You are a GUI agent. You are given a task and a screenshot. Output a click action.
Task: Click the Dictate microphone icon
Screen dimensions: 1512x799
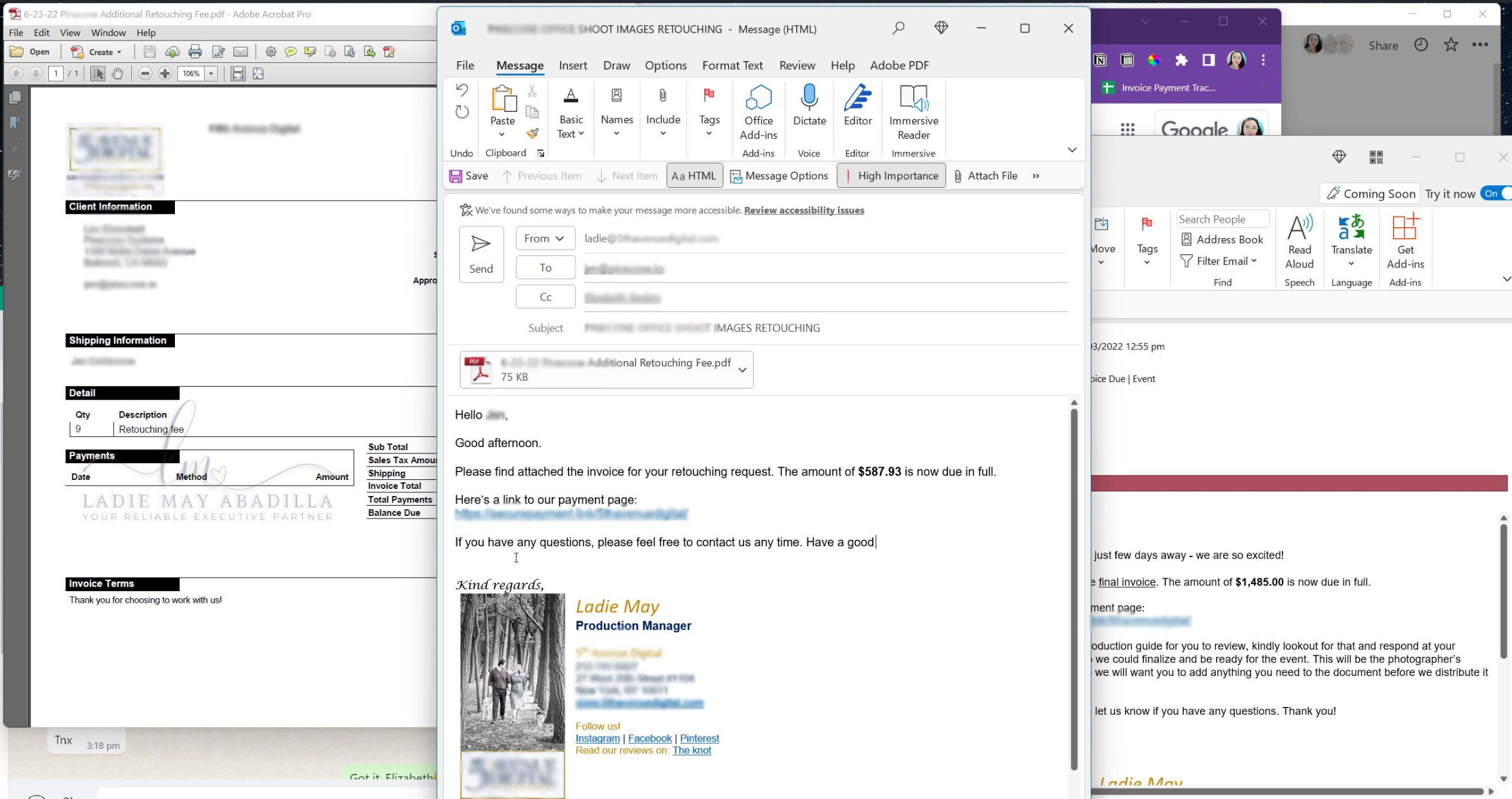click(809, 97)
